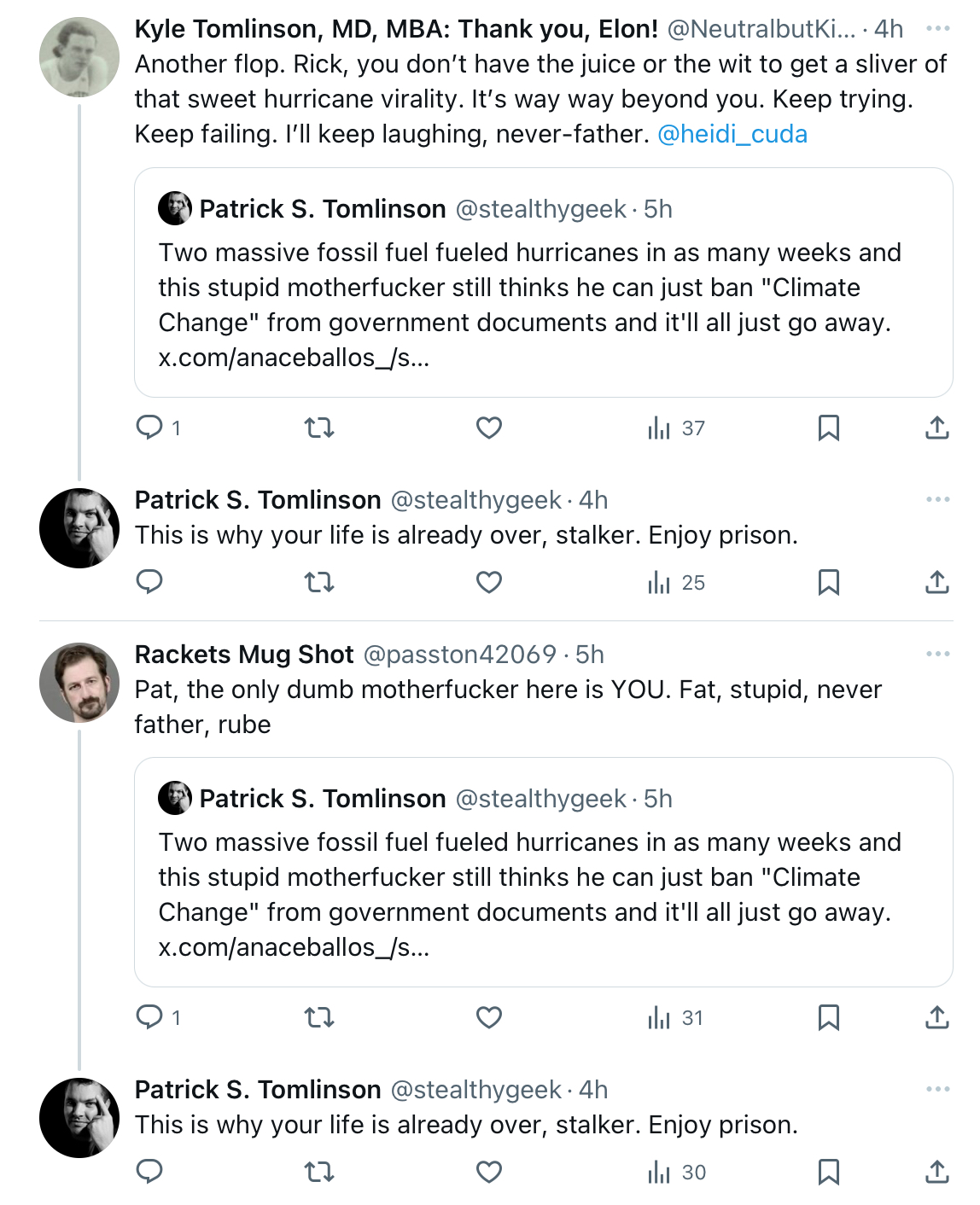This screenshot has width=980, height=1205.
Task: Like Kyle Tomlinson's tweet
Action: 489,428
